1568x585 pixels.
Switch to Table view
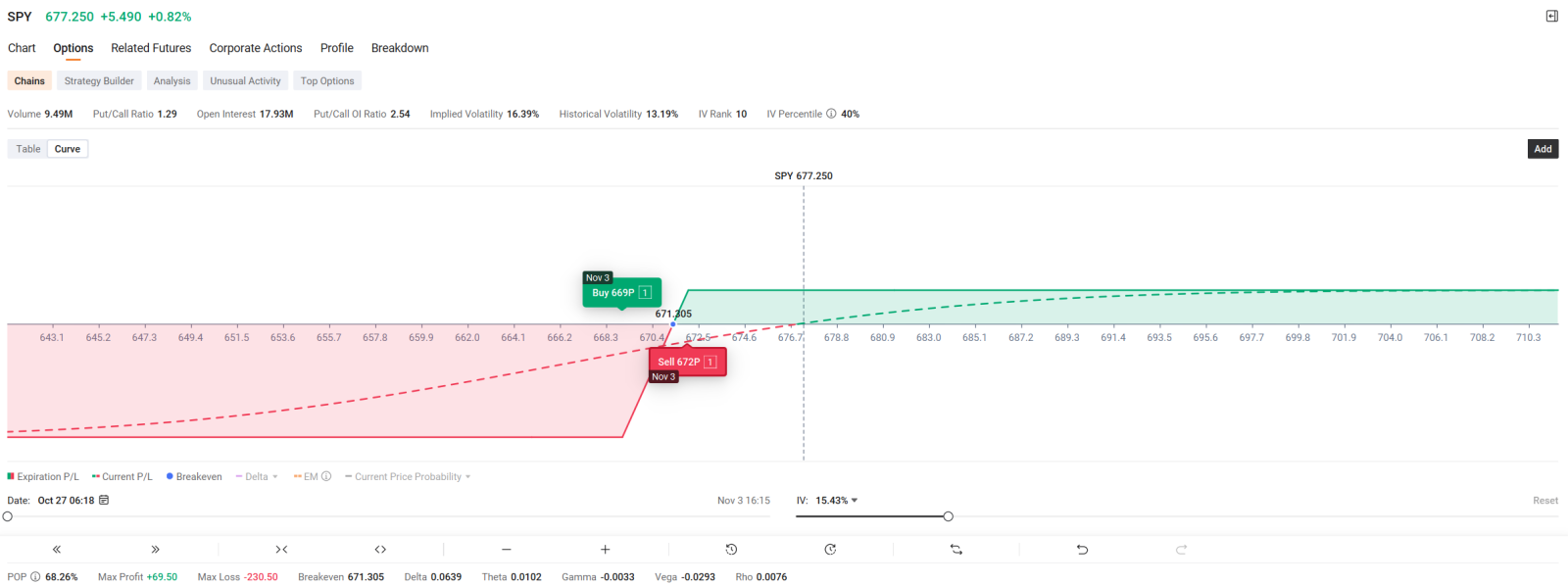[28, 149]
